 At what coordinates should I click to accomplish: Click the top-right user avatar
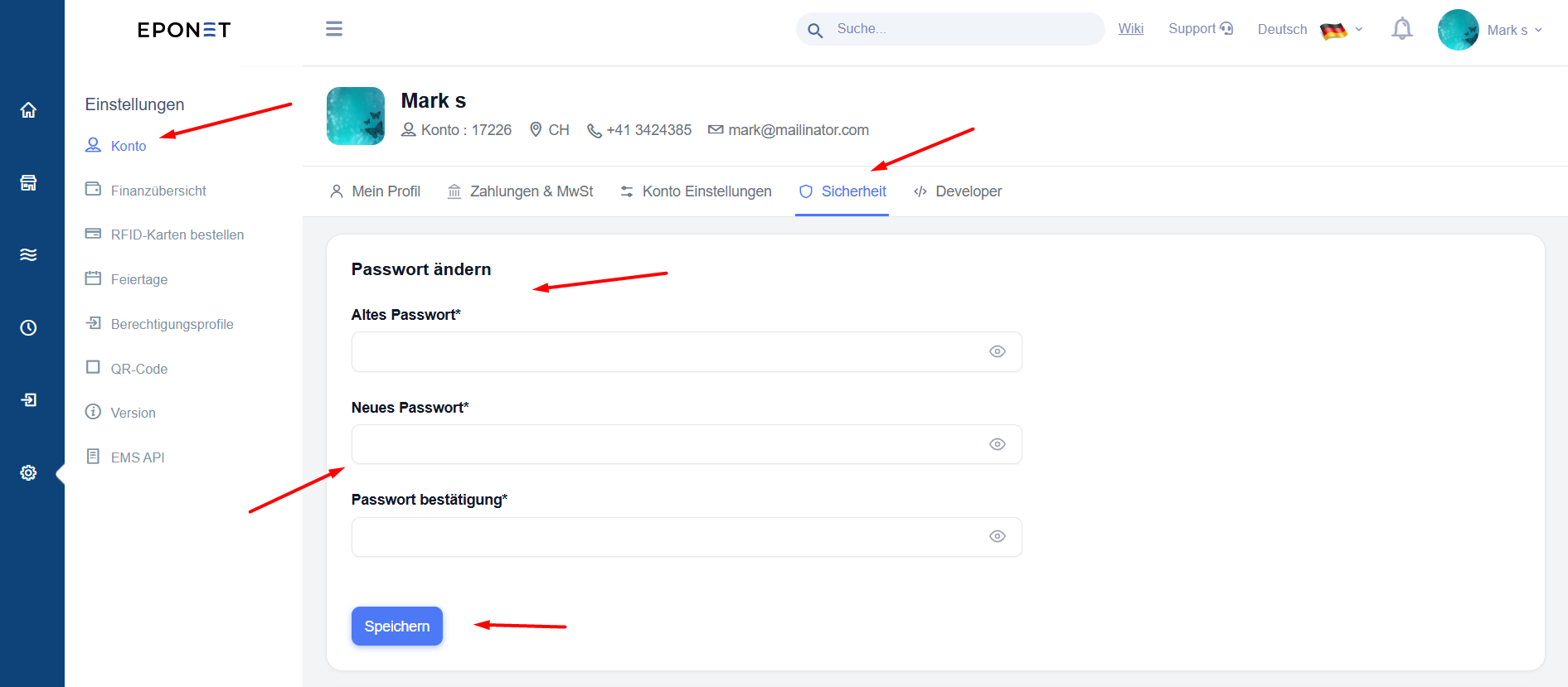point(1459,30)
